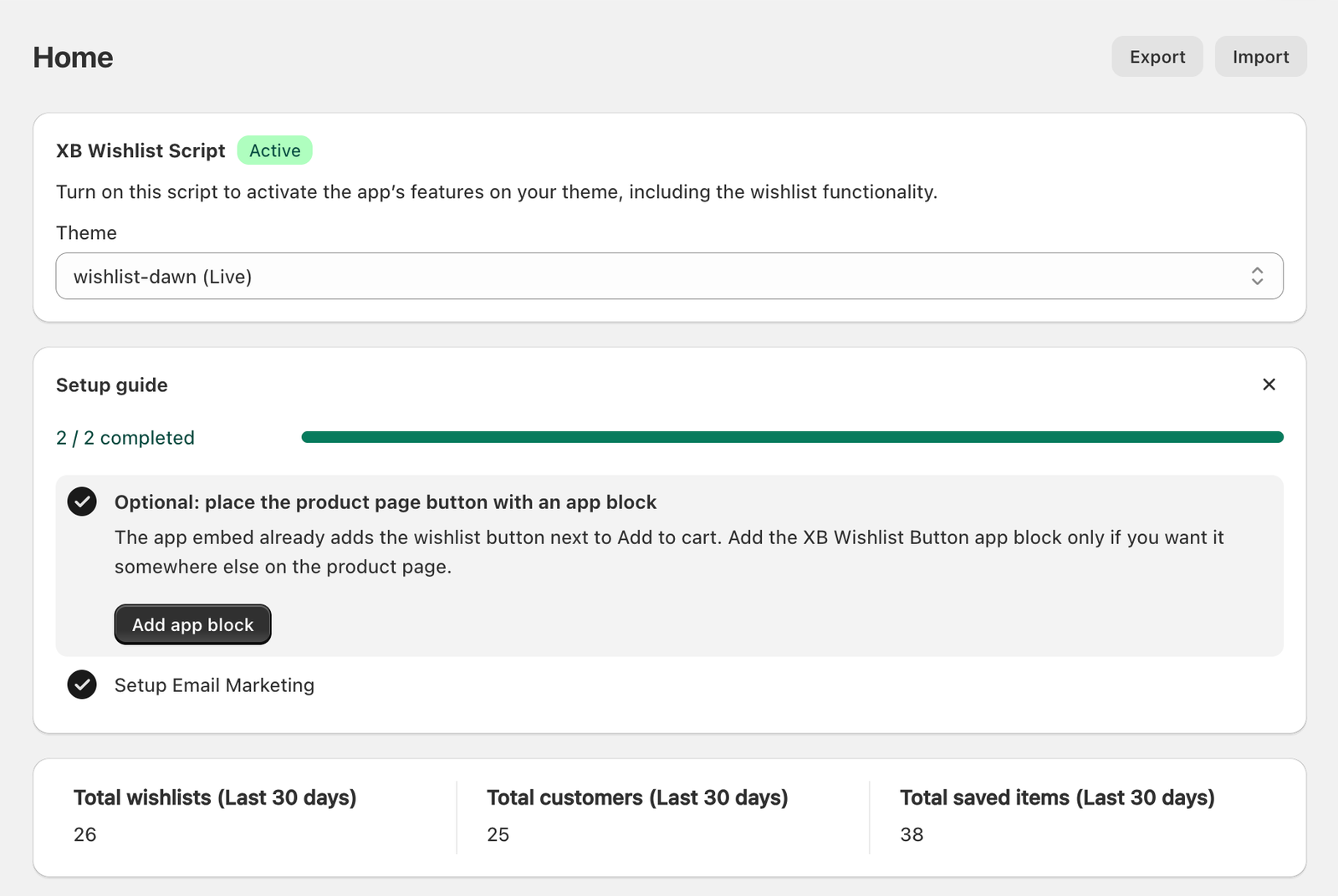Click the Total wishlists (Last 30 days) label
Image resolution: width=1338 pixels, height=896 pixels.
[x=215, y=797]
